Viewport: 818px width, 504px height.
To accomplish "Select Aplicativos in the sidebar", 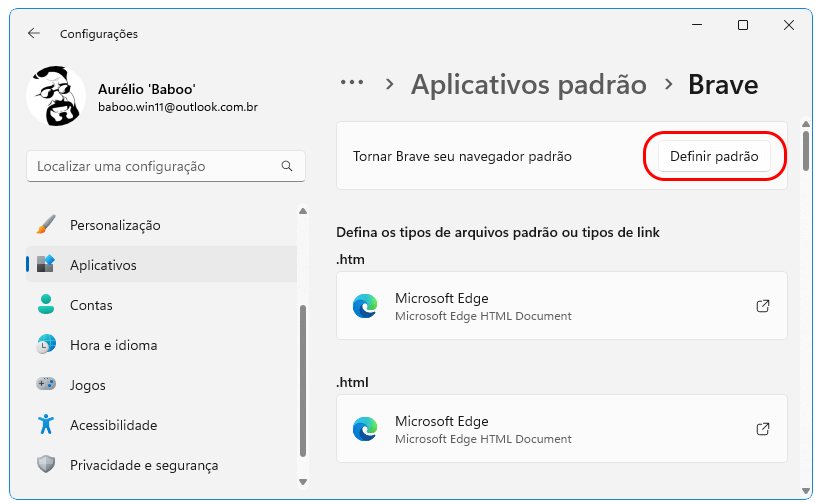I will coord(103,265).
